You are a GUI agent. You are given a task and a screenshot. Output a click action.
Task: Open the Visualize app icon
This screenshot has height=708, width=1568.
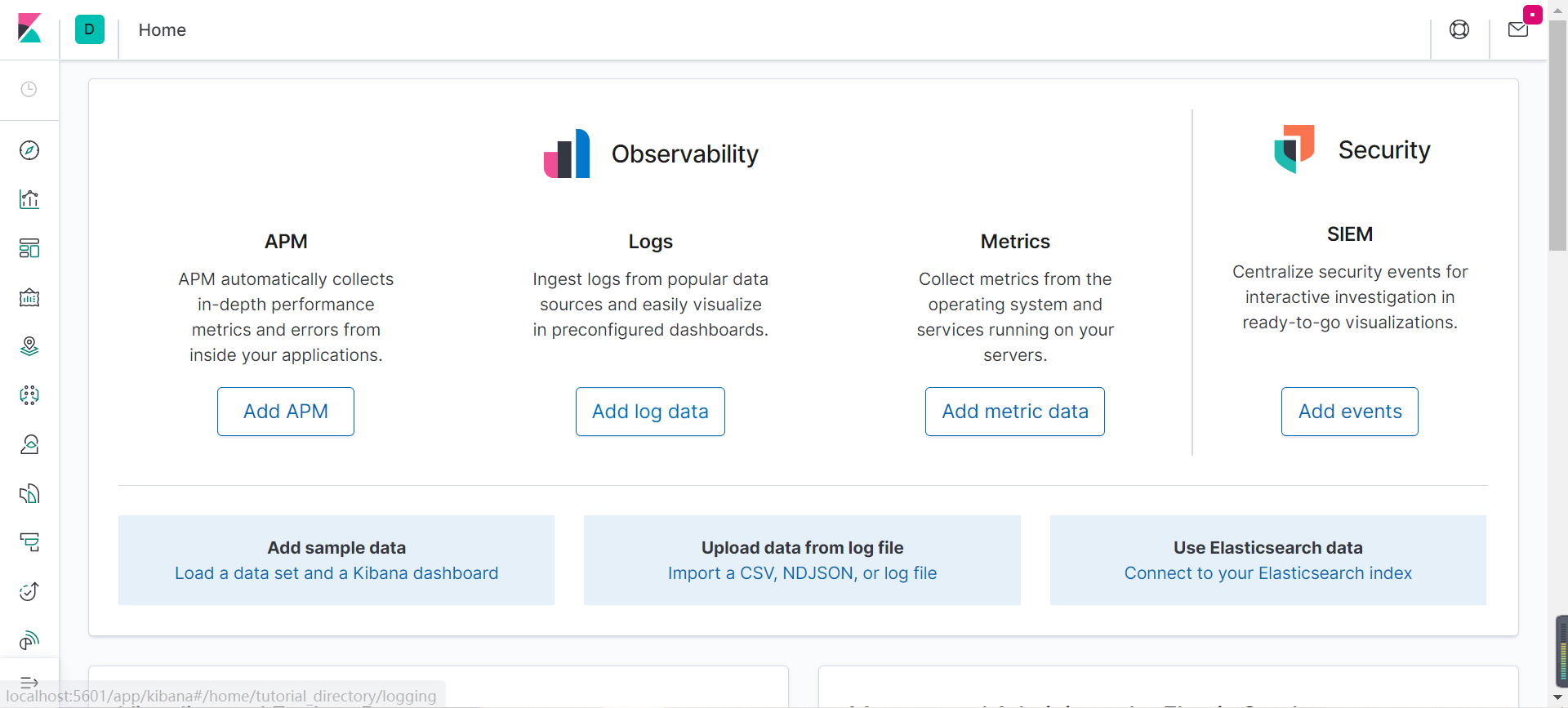click(29, 199)
